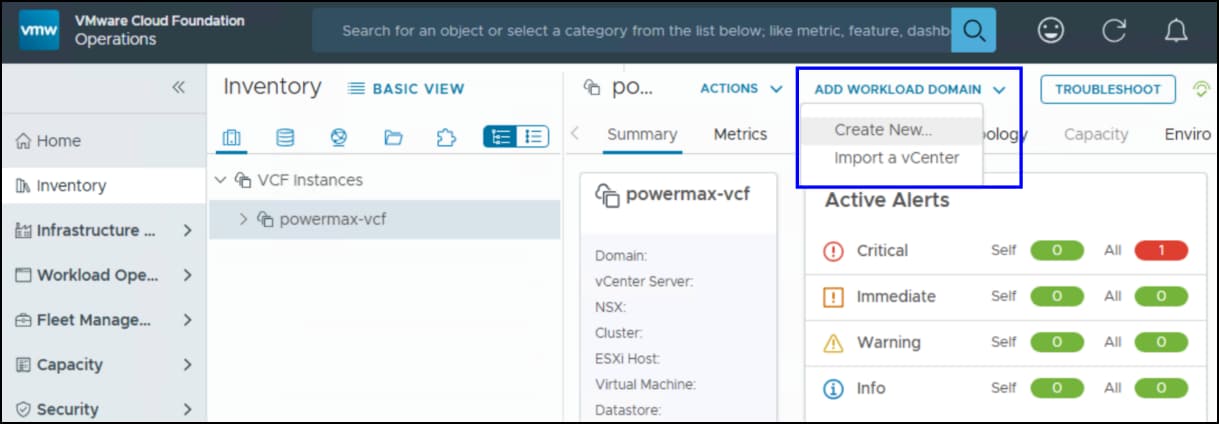This screenshot has width=1219, height=424.
Task: Collapse the left navigation with double chevron
Action: pos(178,87)
